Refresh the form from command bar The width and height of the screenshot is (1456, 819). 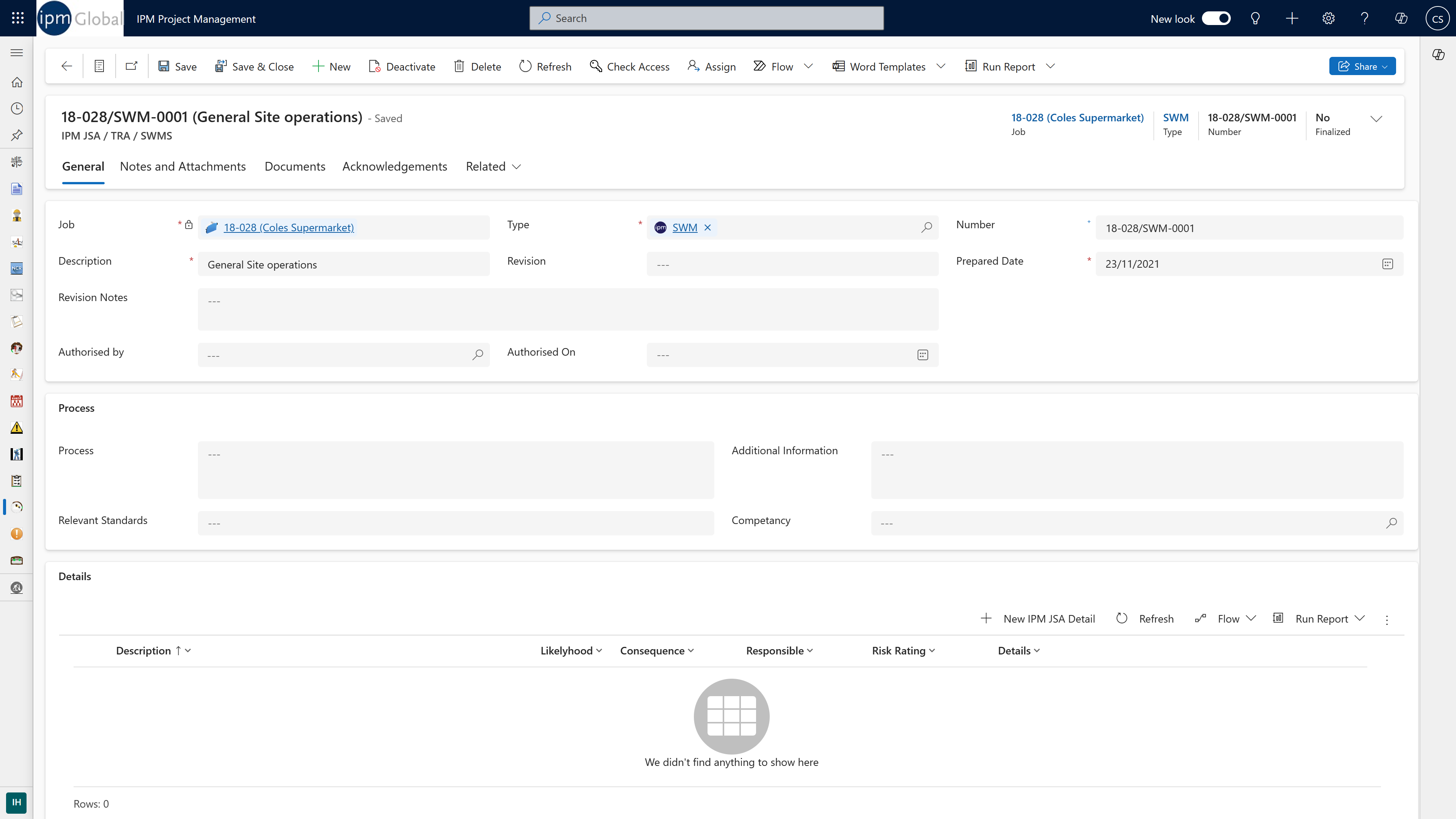546,66
